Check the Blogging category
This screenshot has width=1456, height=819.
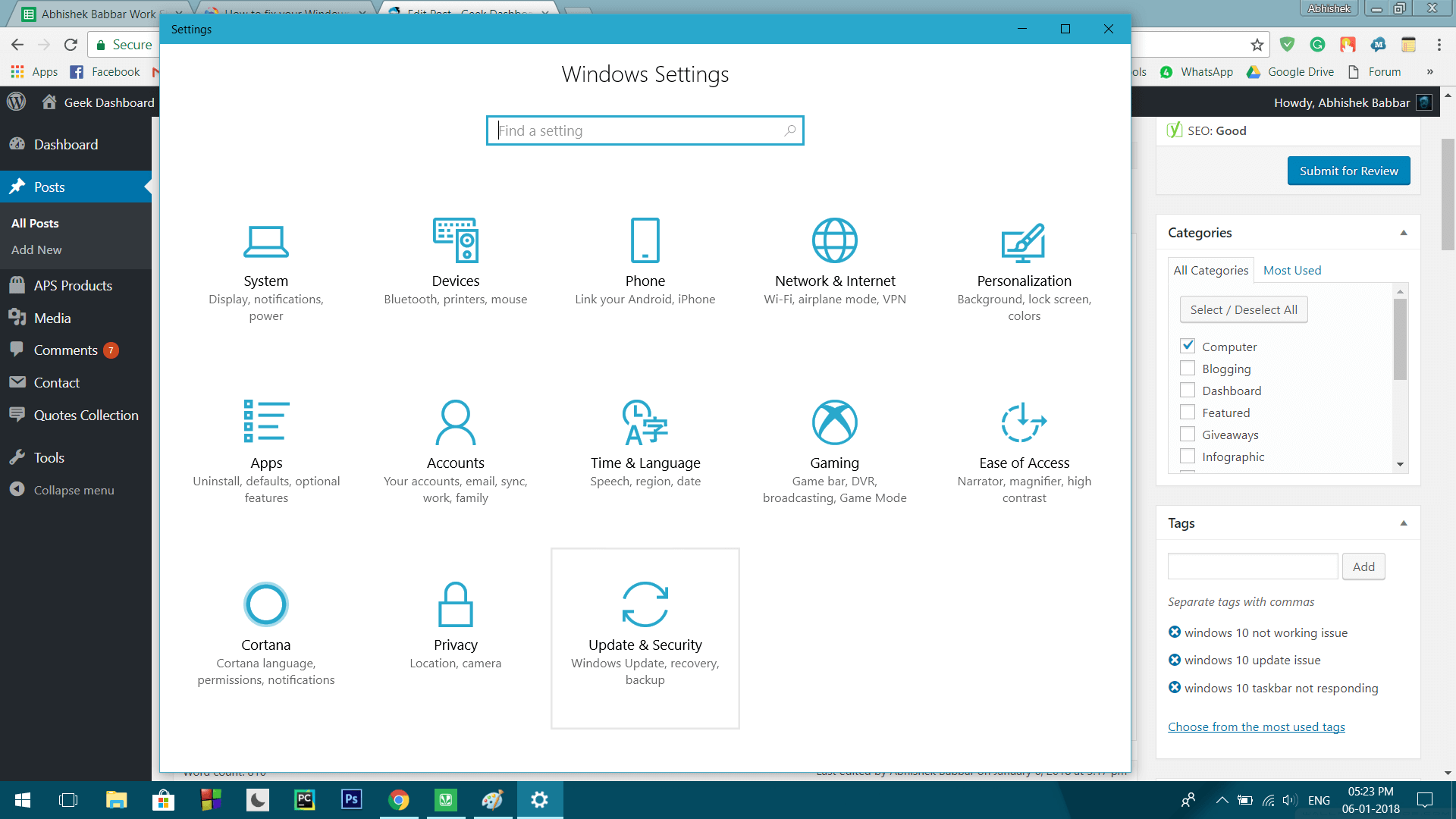(1187, 368)
